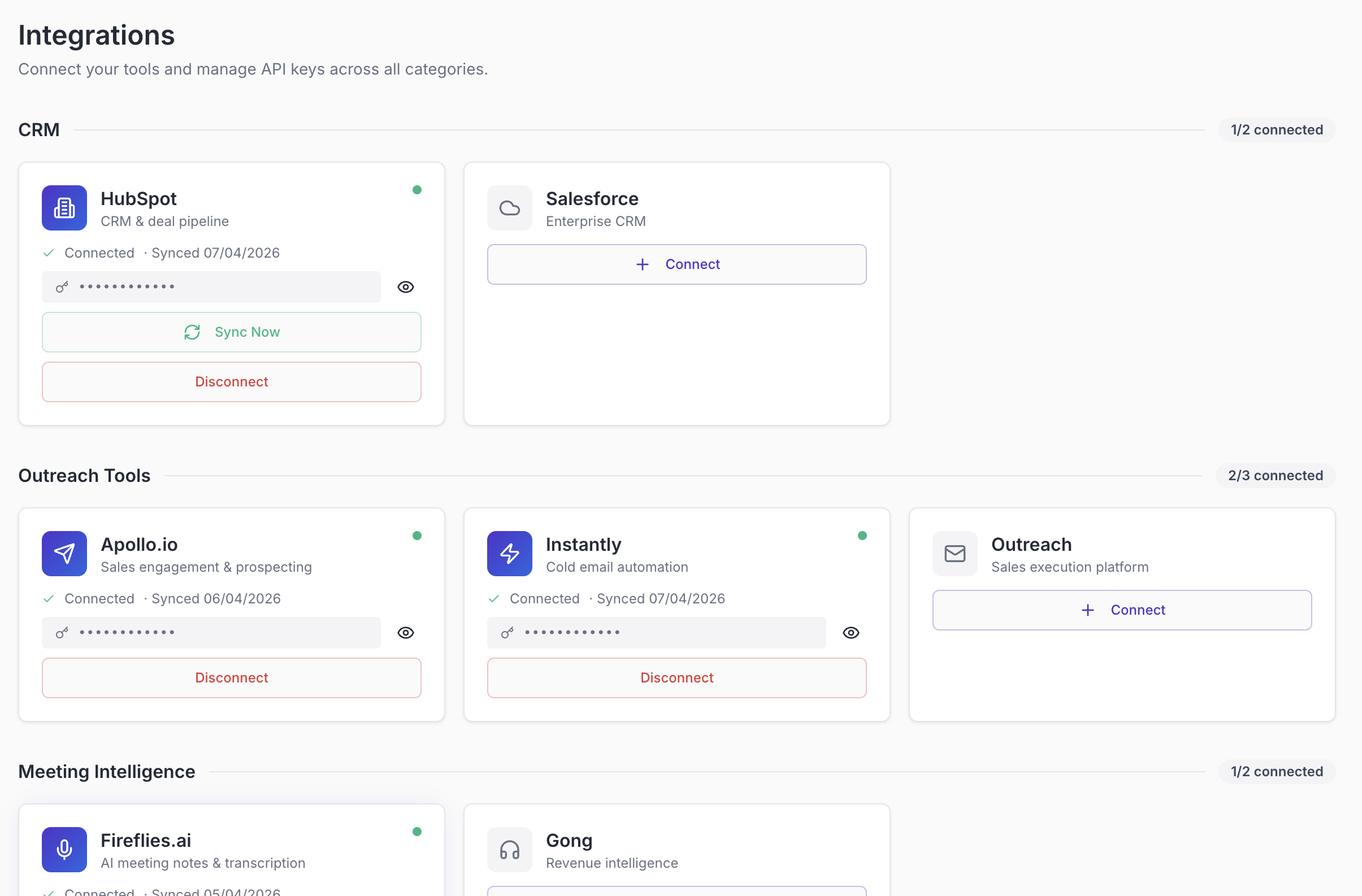The height and width of the screenshot is (896, 1362).
Task: Click the Fireflies.ai microphone icon
Action: point(64,849)
